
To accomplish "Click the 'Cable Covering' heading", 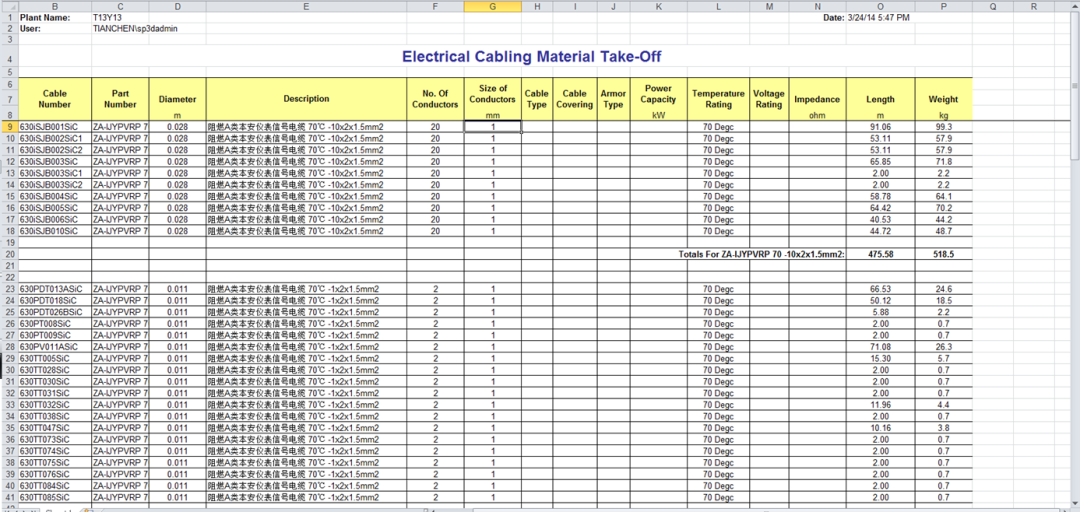I will 574,99.
